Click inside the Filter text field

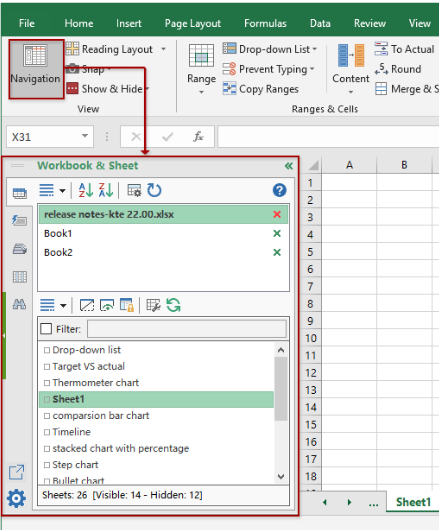click(x=187, y=329)
